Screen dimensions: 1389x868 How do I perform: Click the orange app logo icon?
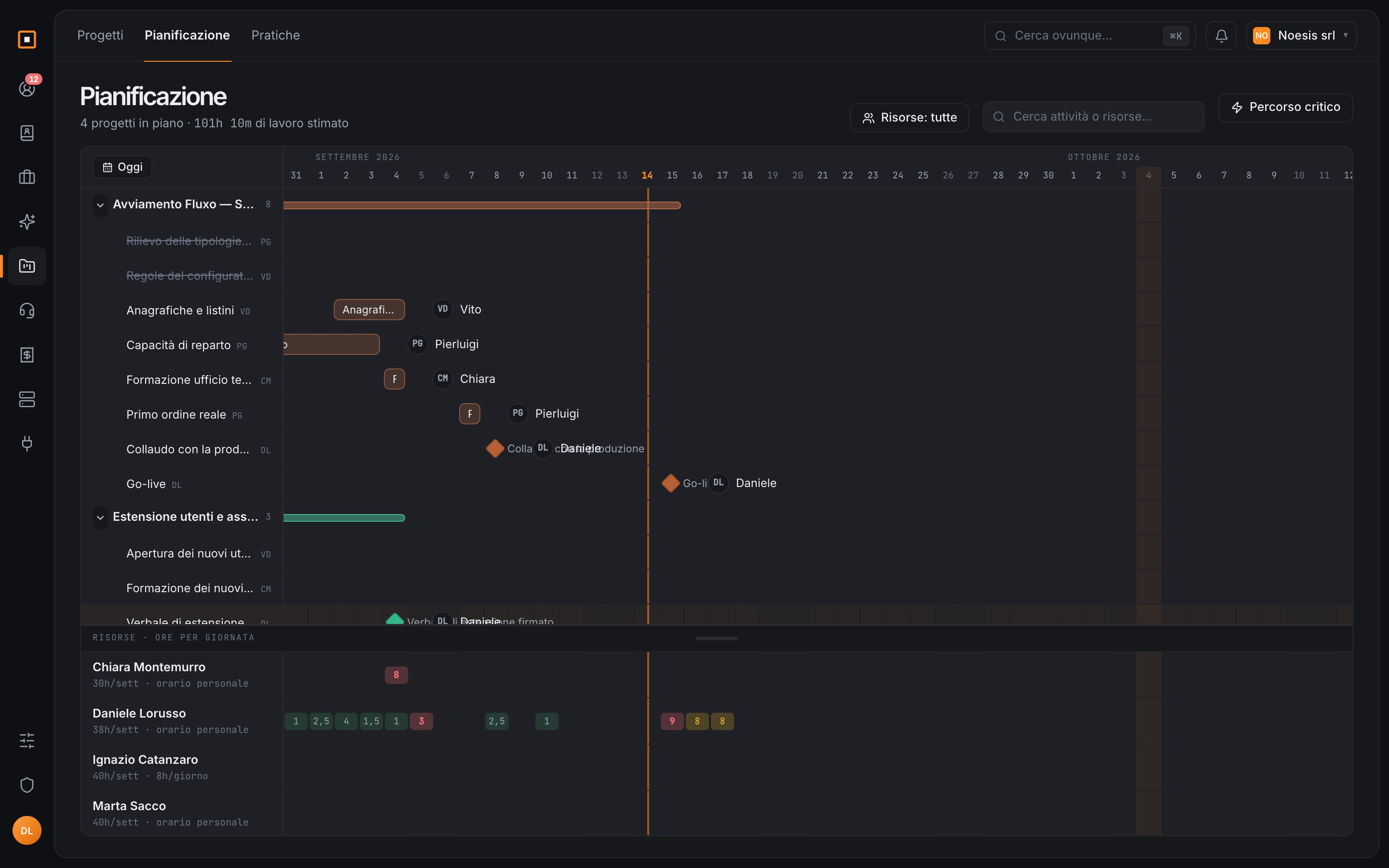coord(27,40)
